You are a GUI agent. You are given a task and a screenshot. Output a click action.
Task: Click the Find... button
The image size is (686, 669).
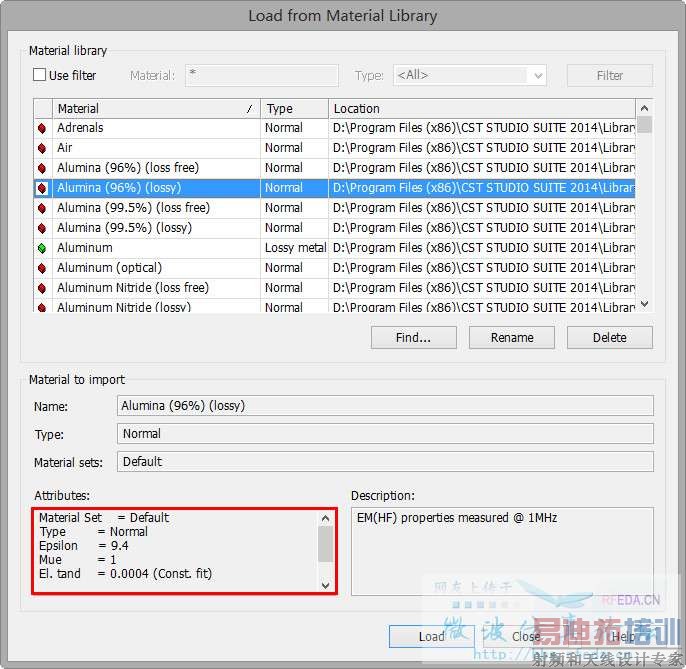(x=413, y=337)
